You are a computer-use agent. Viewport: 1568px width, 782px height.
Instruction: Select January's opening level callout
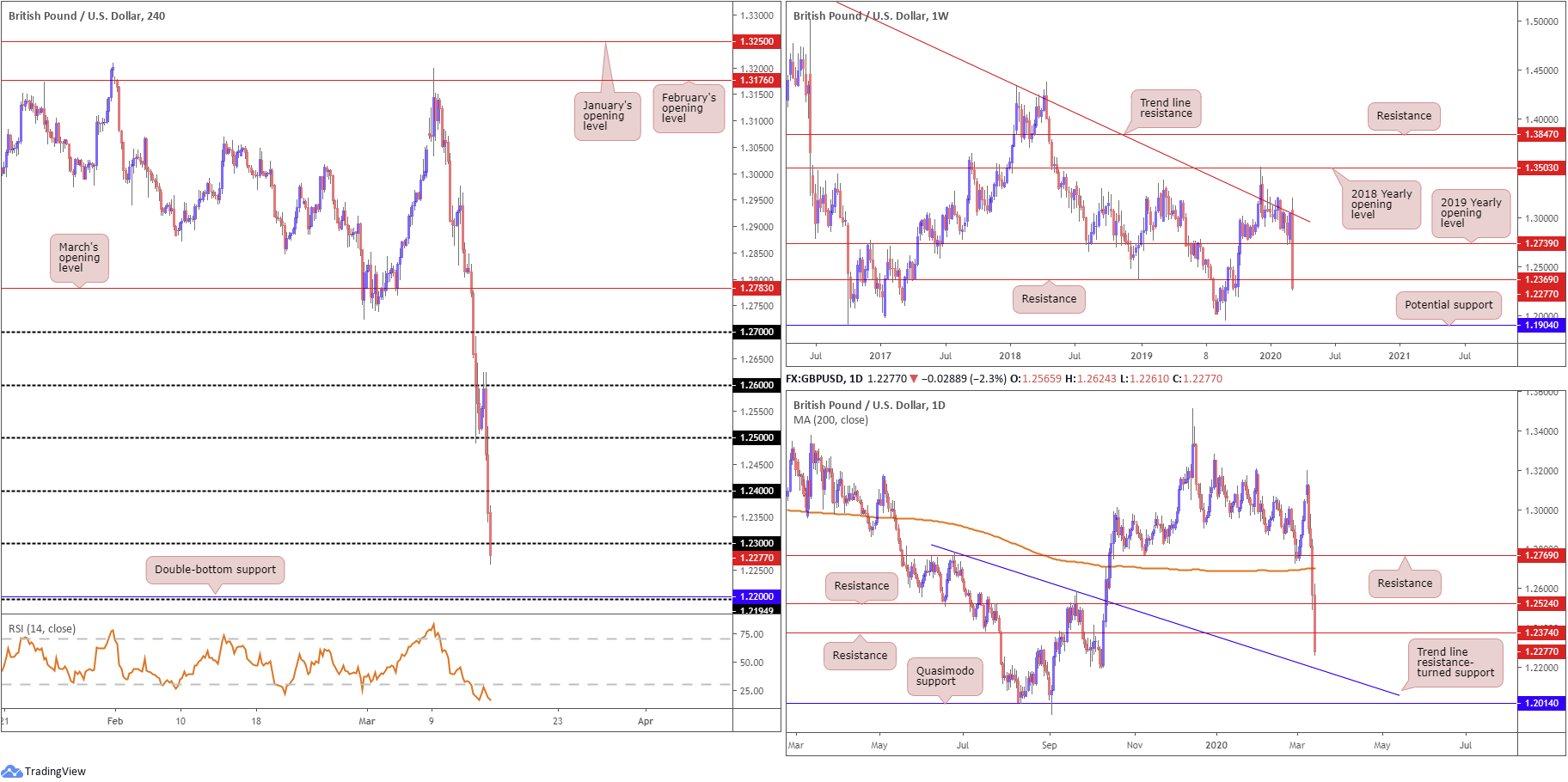pos(607,116)
